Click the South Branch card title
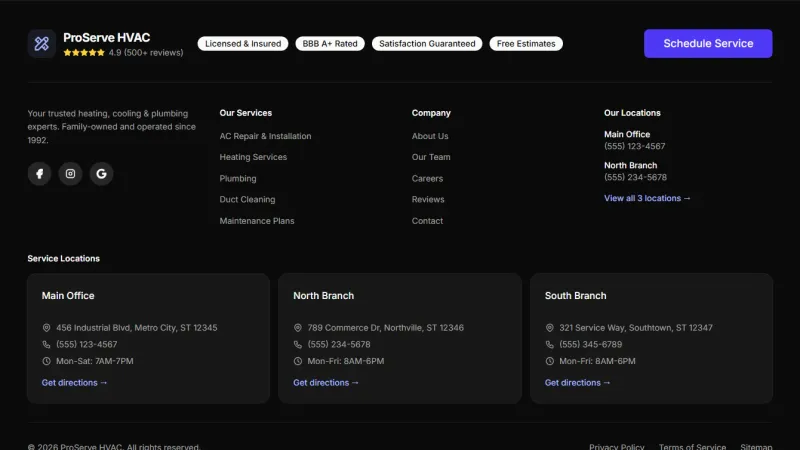Image resolution: width=800 pixels, height=450 pixels. [x=576, y=296]
